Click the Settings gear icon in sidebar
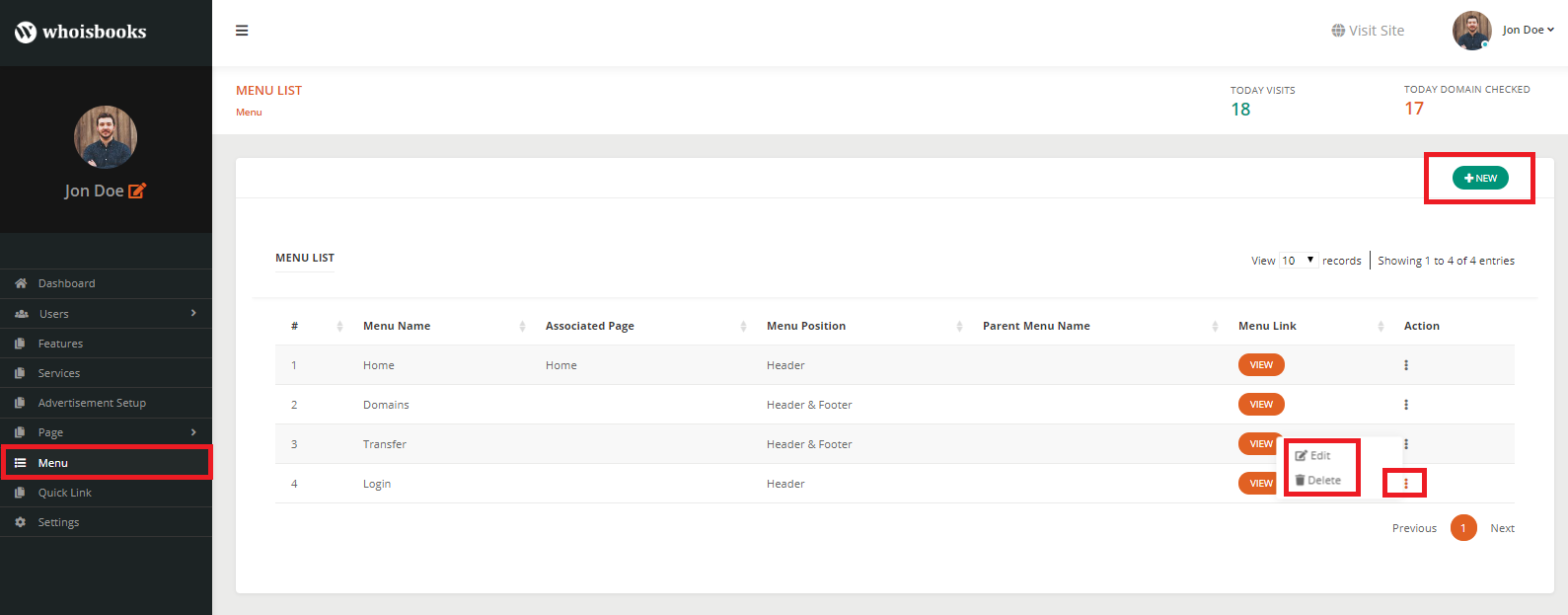 [x=21, y=522]
